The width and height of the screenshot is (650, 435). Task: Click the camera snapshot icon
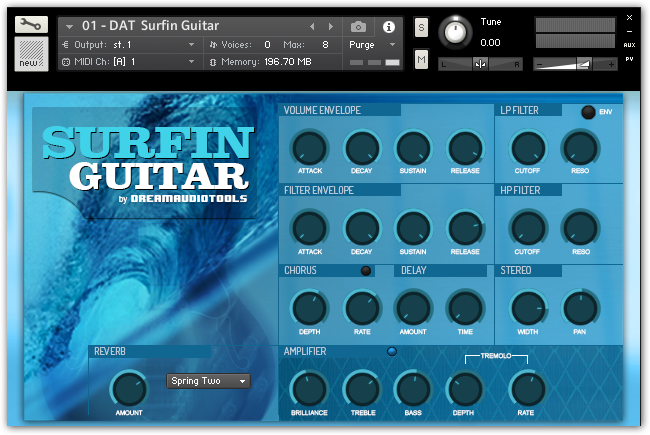point(358,26)
